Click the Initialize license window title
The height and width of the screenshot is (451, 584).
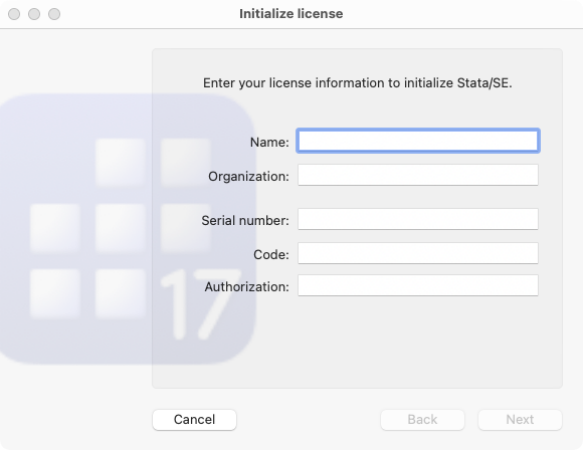point(291,14)
